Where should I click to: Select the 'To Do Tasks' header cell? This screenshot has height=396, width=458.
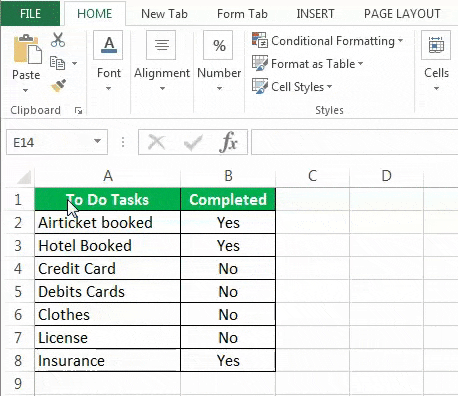click(x=108, y=200)
